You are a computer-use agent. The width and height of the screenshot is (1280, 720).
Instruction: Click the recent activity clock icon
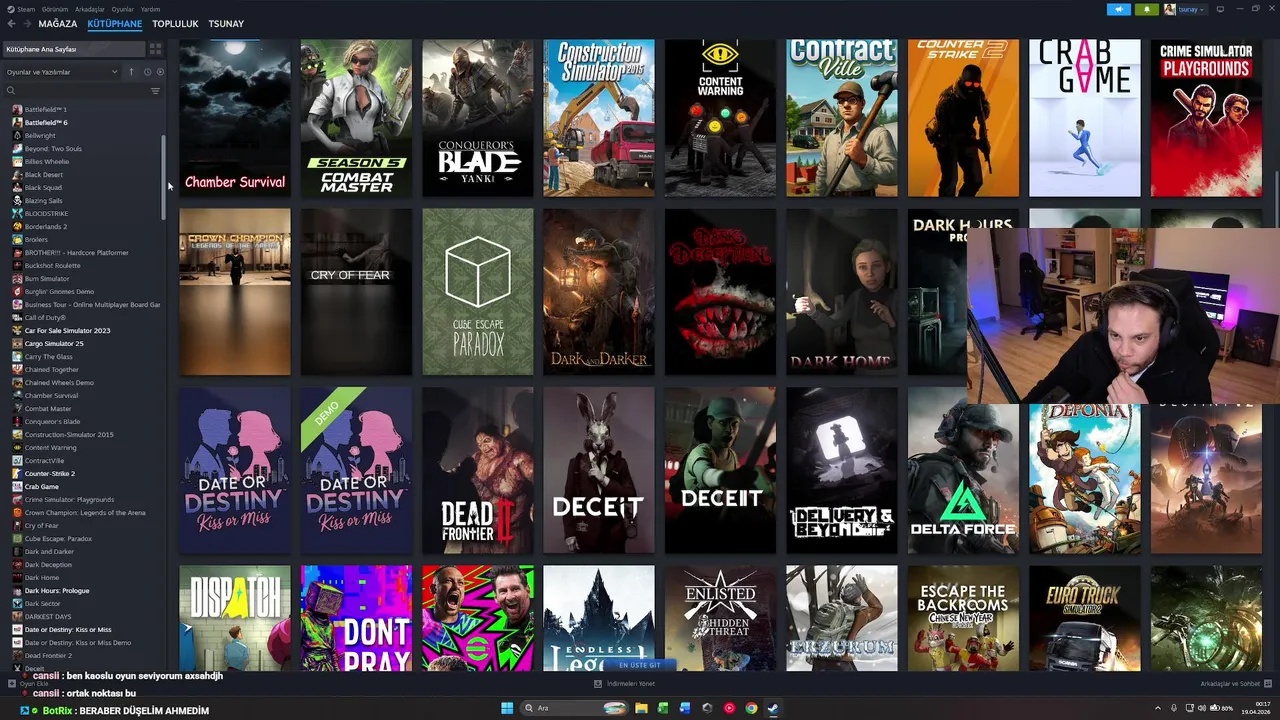coord(147,72)
